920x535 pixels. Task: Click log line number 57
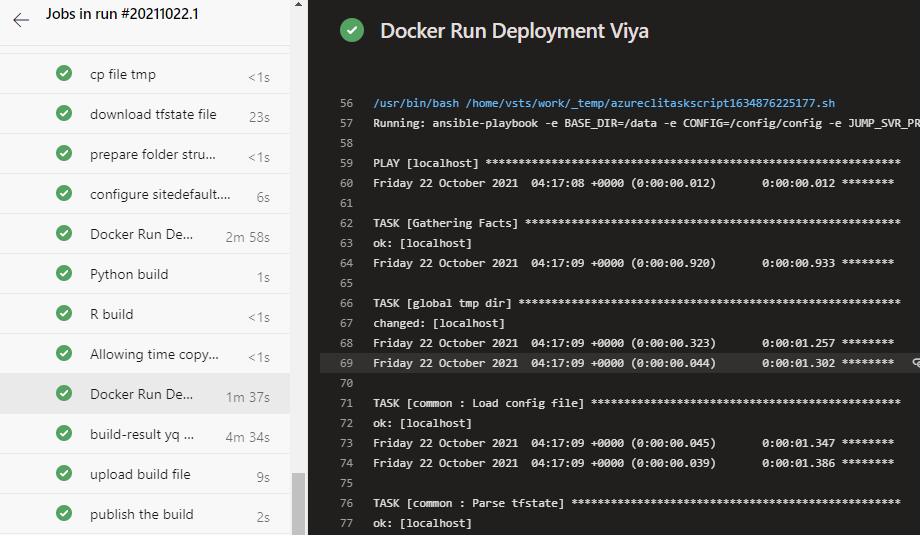click(x=346, y=123)
